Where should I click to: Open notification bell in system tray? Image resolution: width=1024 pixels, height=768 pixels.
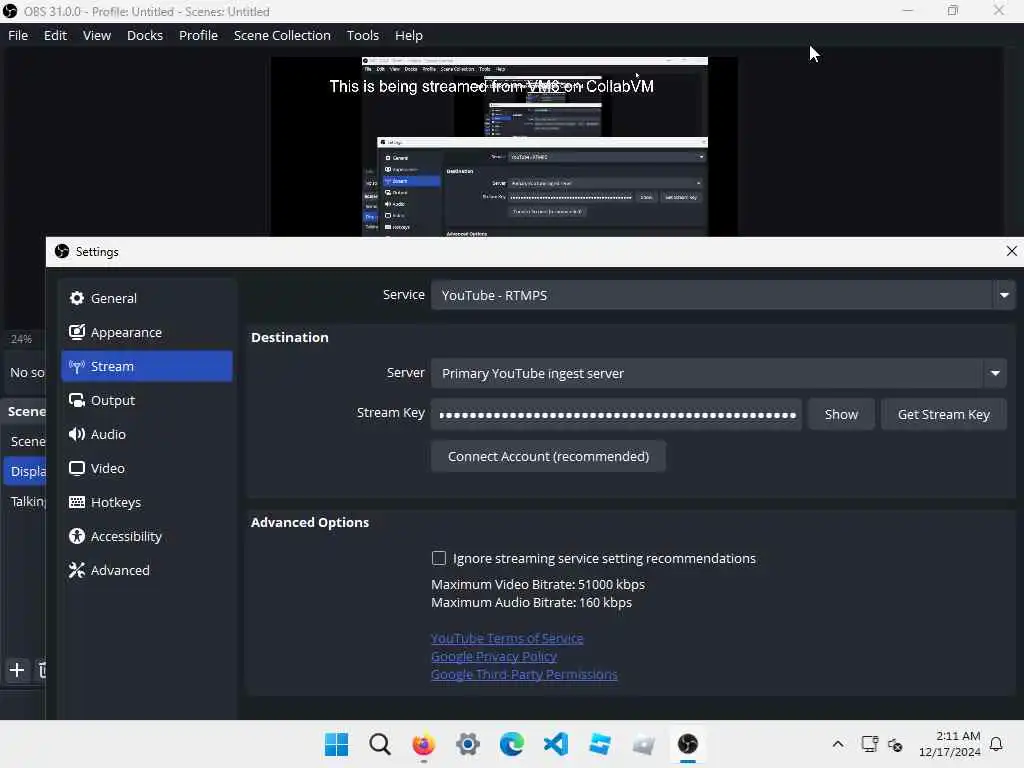996,744
